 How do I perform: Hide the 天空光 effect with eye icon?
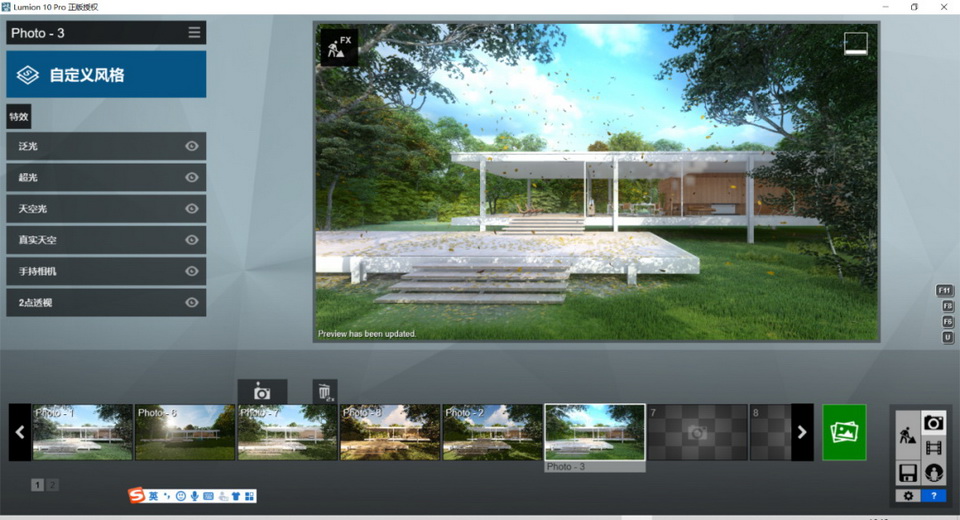tap(192, 208)
